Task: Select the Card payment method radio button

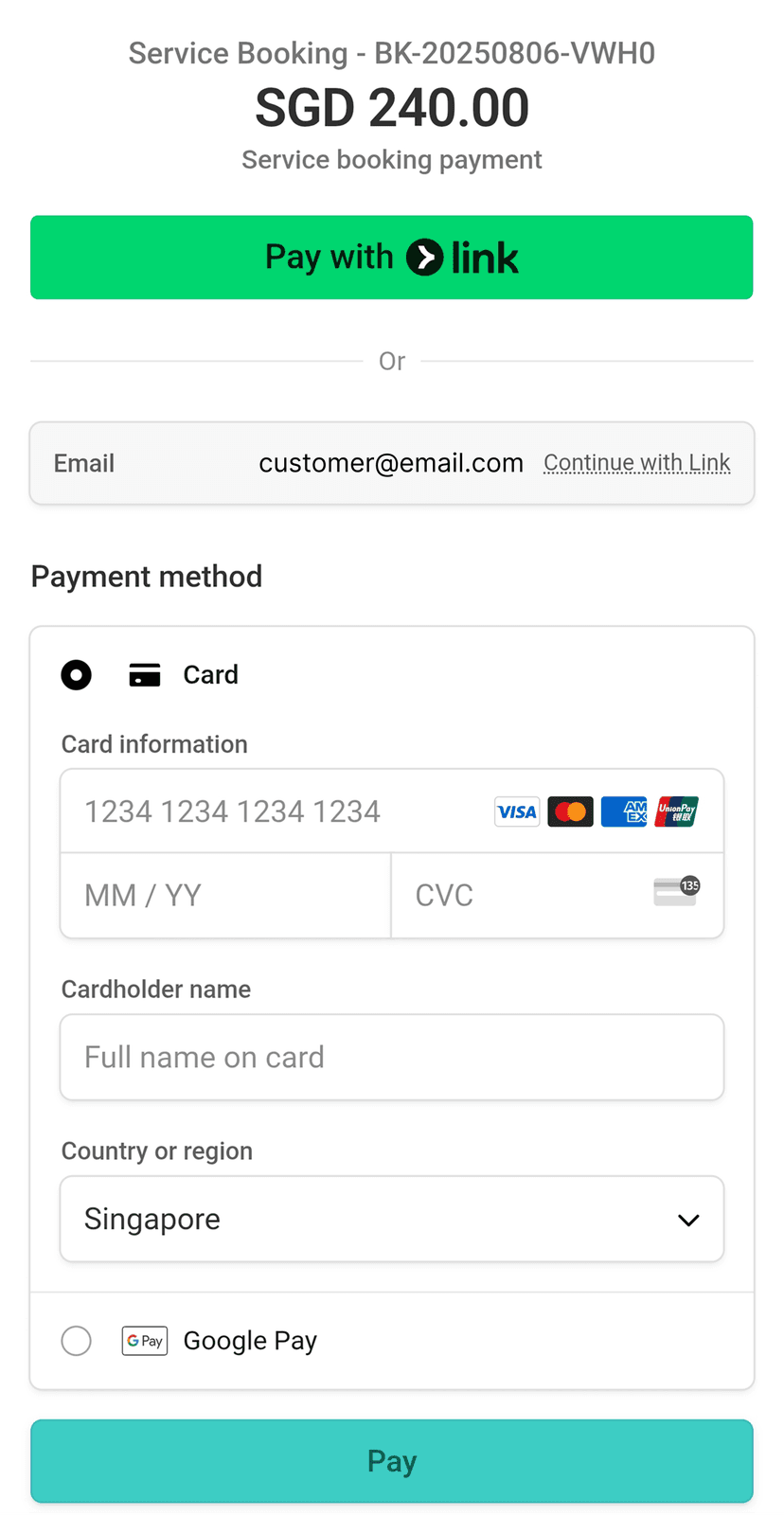Action: point(77,674)
